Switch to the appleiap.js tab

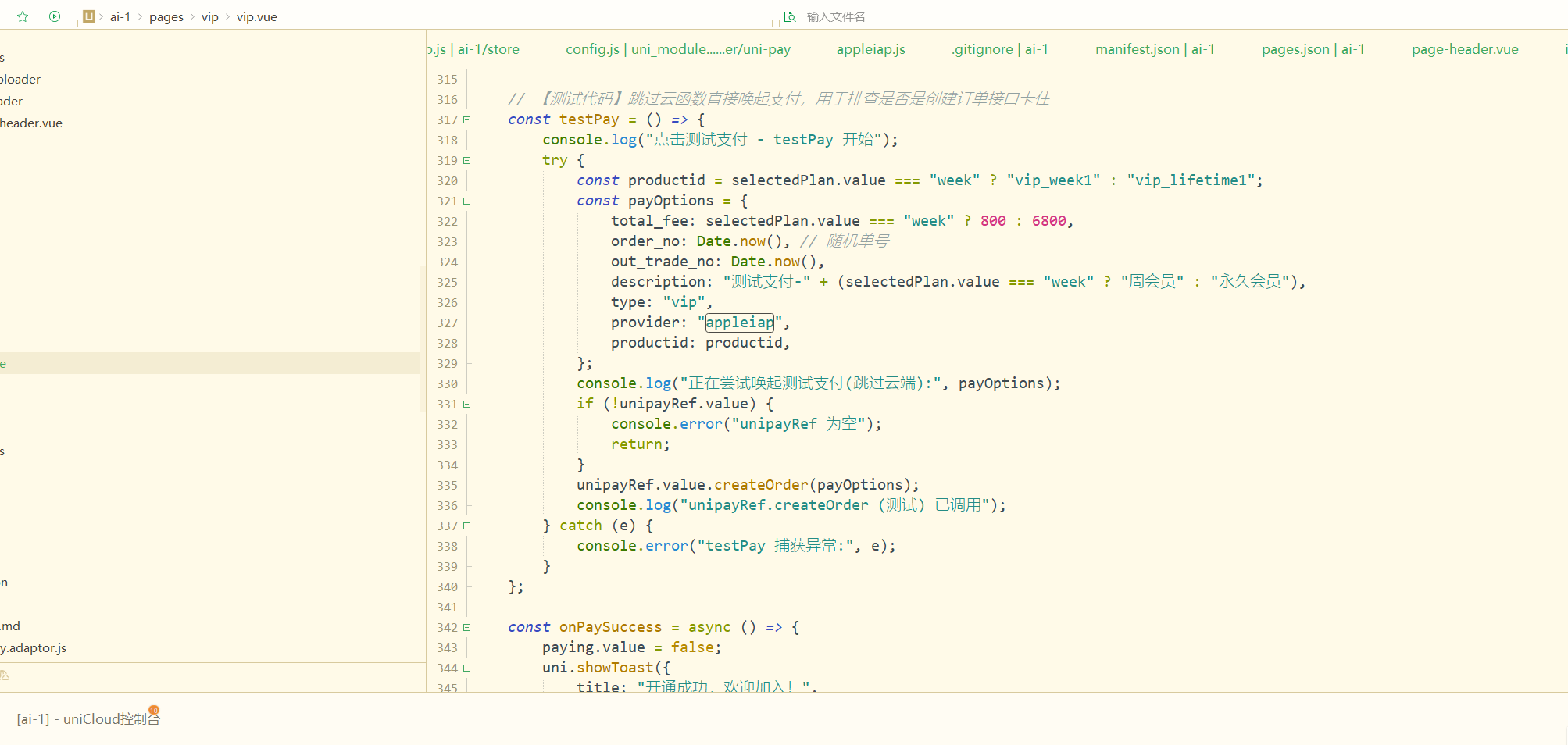(x=870, y=49)
